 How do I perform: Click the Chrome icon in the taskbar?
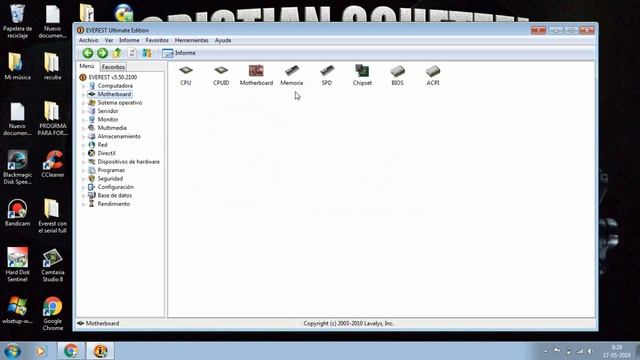tap(71, 351)
